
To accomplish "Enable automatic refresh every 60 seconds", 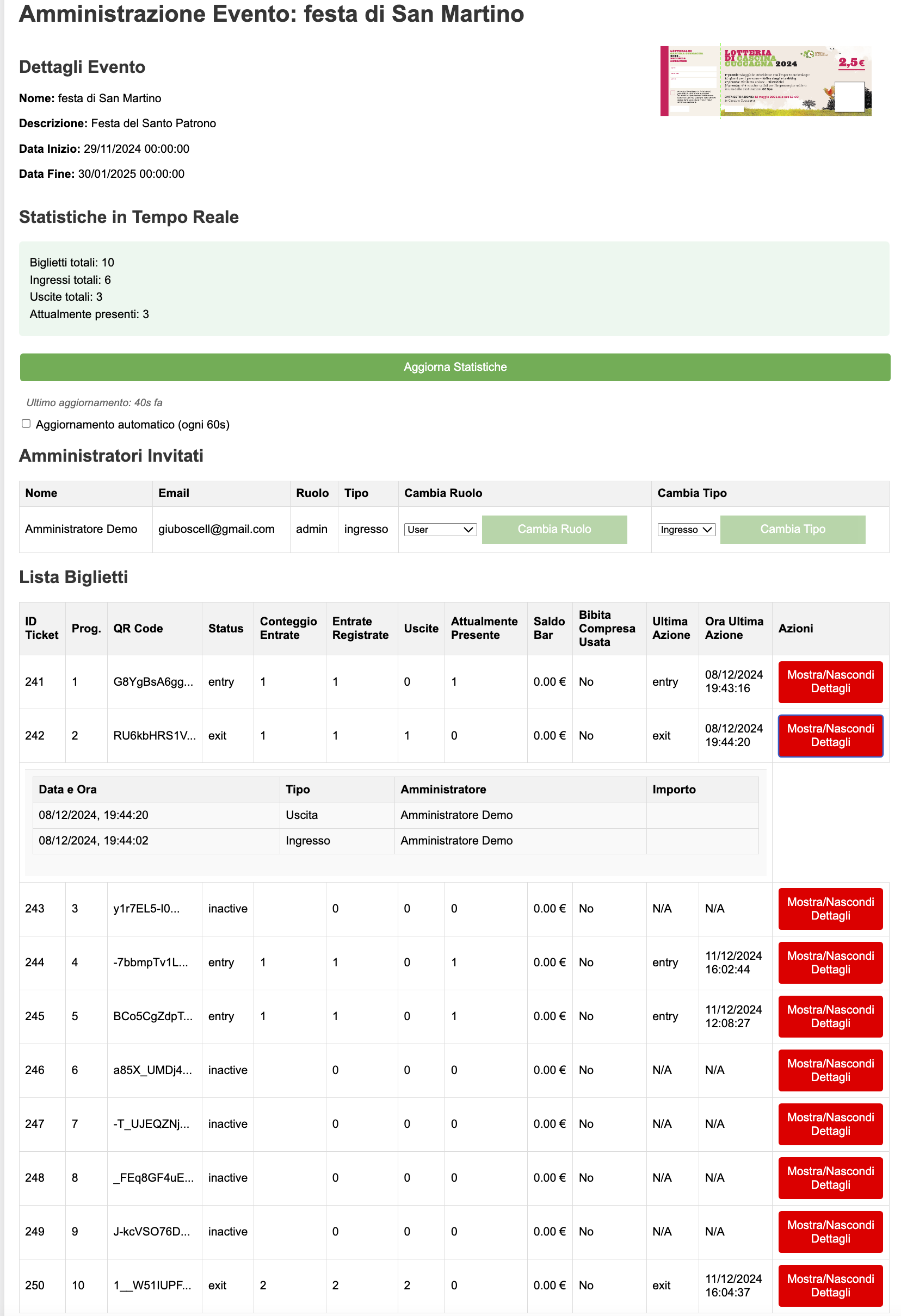I will click(26, 424).
